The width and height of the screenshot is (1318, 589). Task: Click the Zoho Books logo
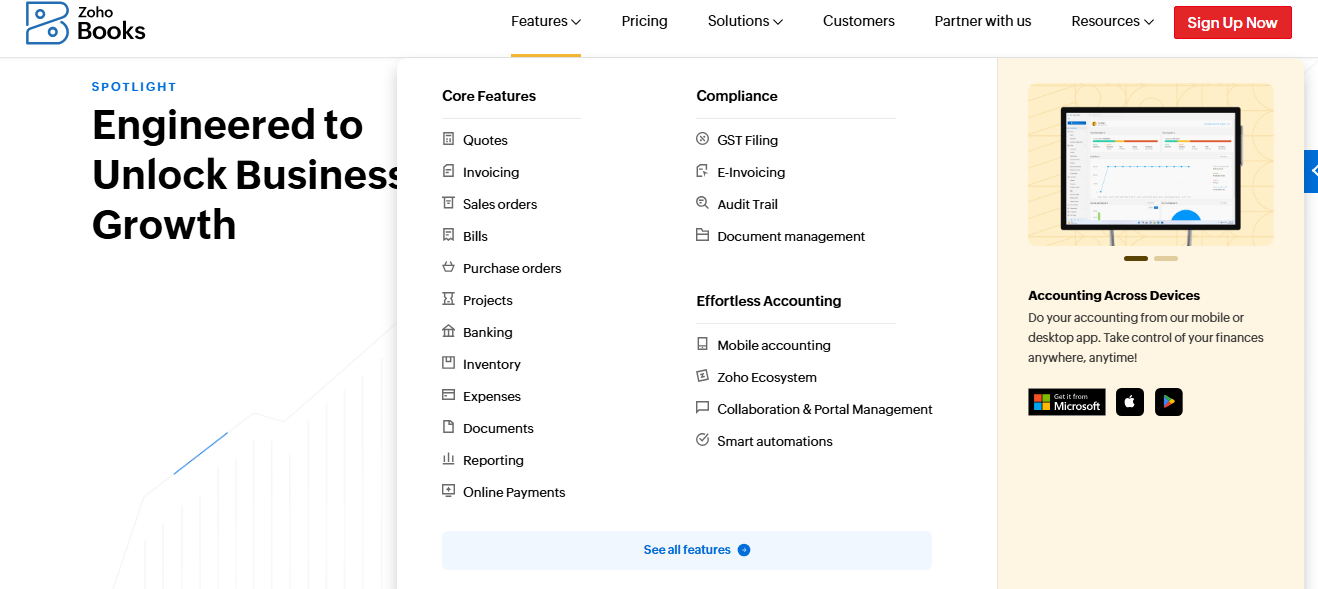(85, 22)
